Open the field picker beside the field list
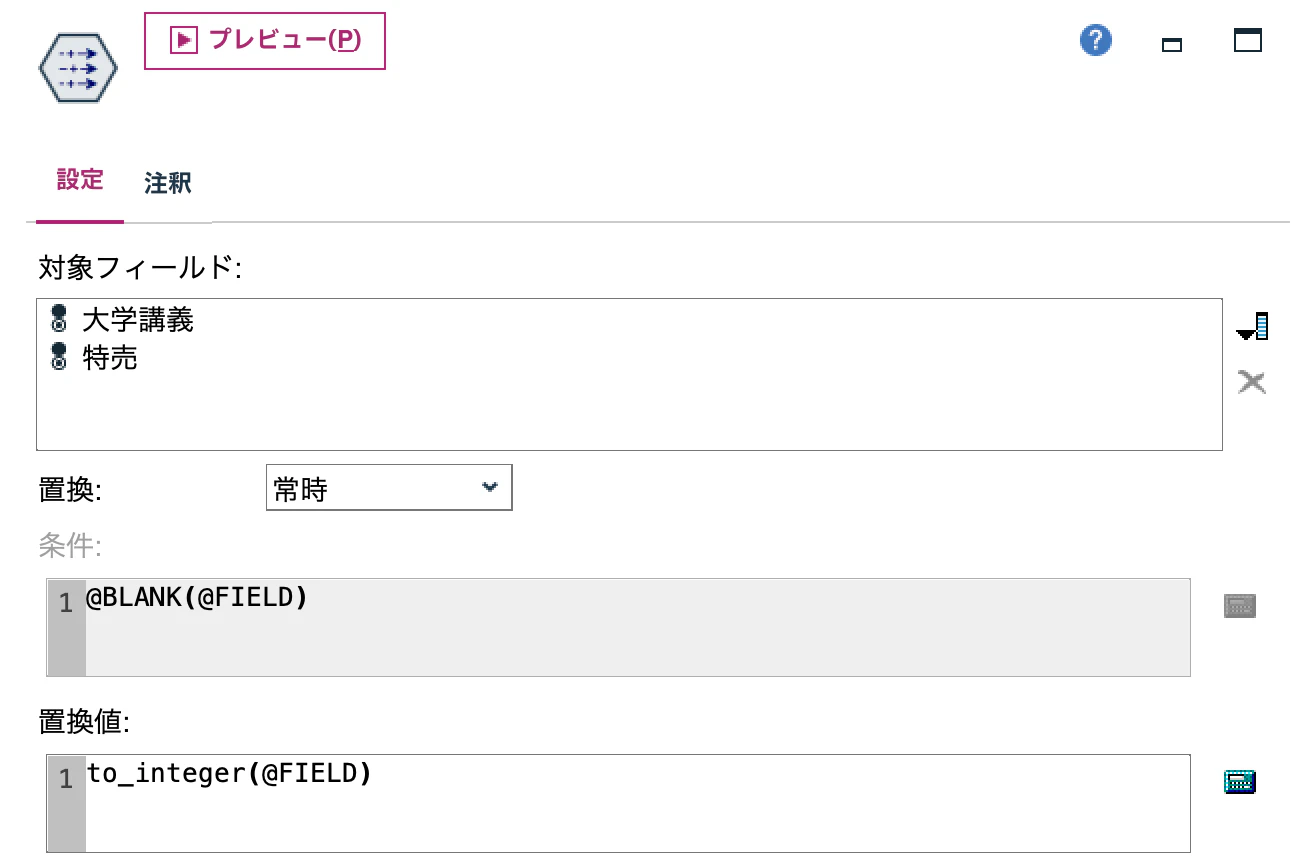The height and width of the screenshot is (868, 1314). pos(1251,325)
